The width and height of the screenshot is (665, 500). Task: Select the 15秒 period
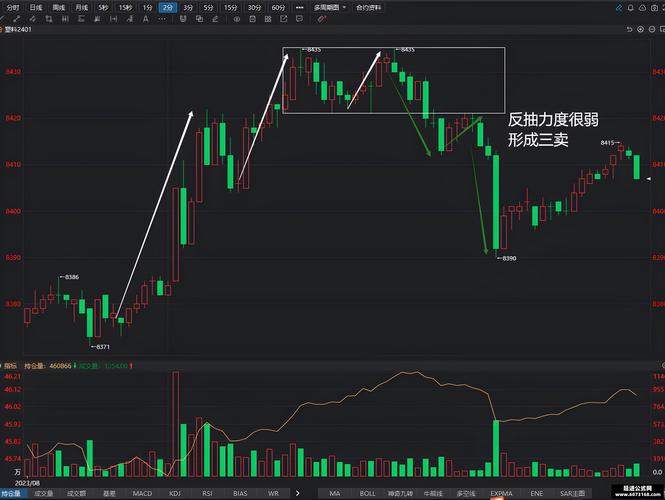[x=126, y=8]
